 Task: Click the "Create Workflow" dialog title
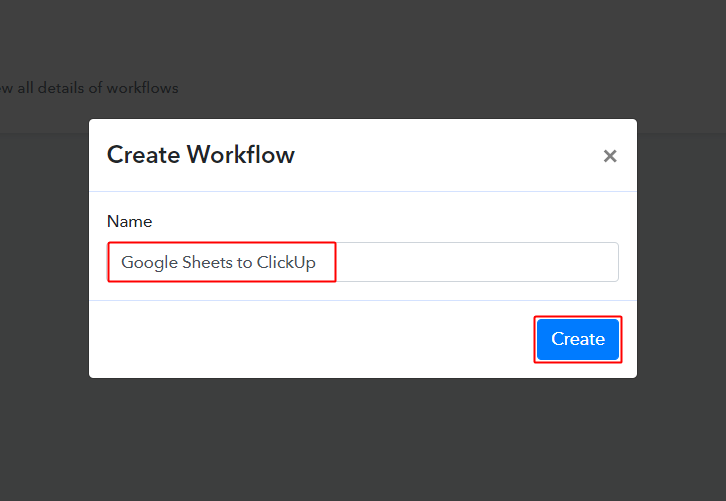(200, 155)
